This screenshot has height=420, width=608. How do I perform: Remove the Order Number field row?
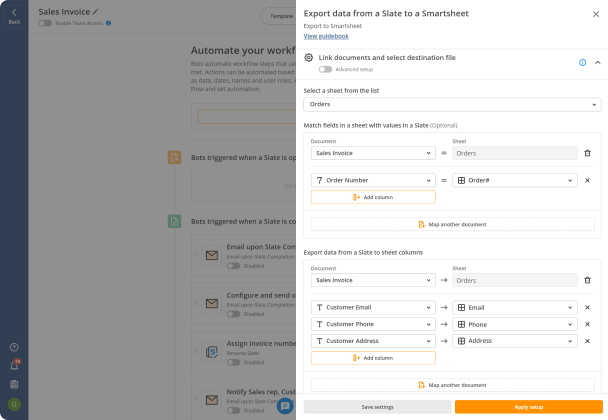(x=587, y=180)
